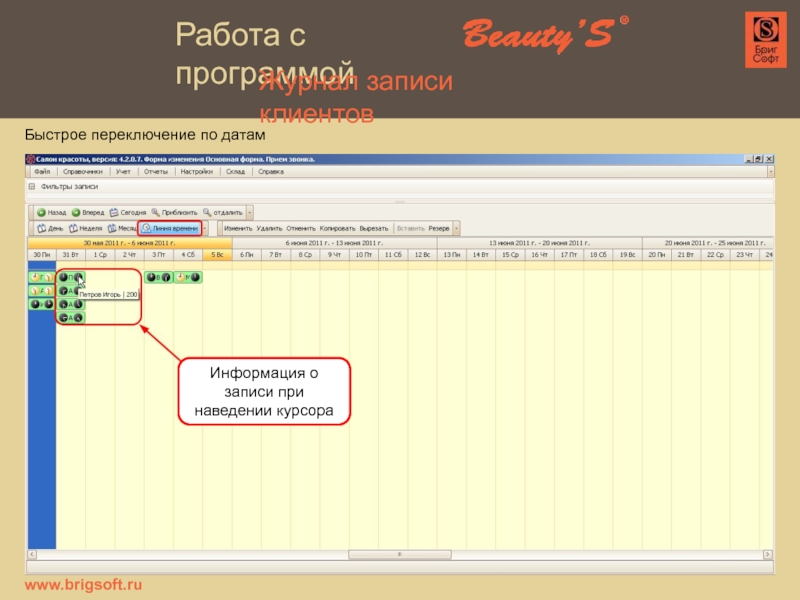Expand the Фильтры записи panel

click(32, 187)
